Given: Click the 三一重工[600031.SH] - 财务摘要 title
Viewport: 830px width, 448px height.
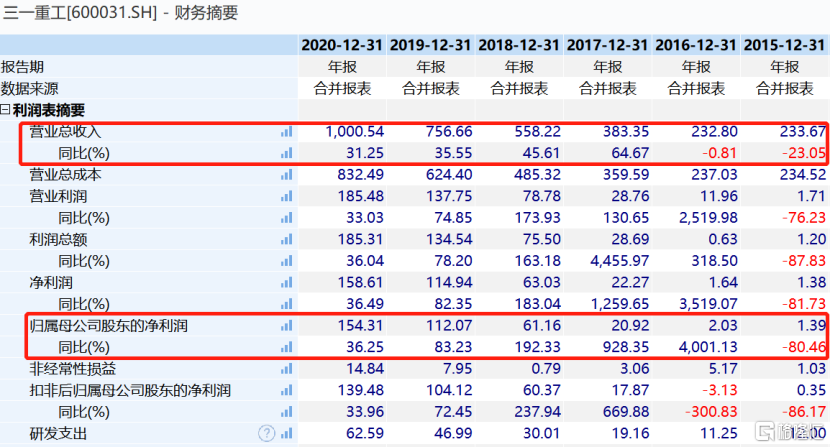Looking at the screenshot, I should [121, 12].
